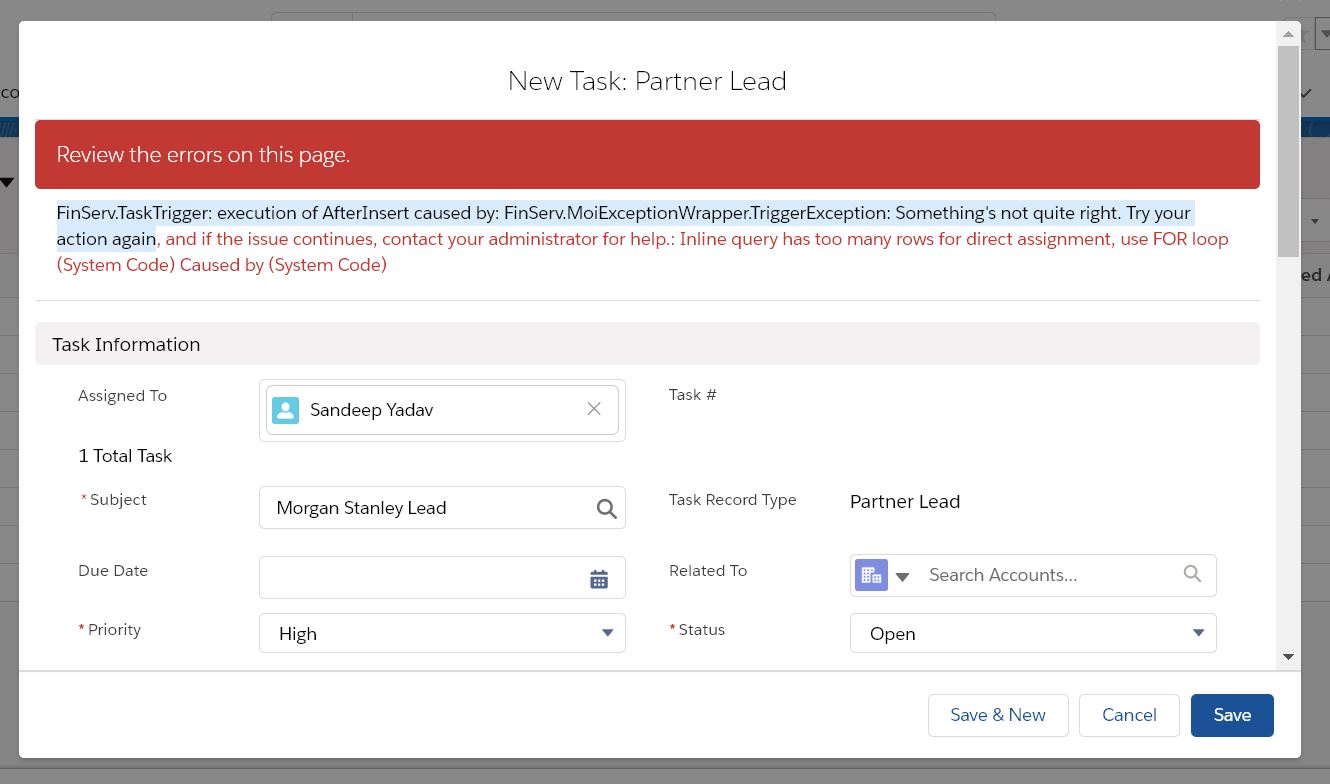The height and width of the screenshot is (784, 1330).
Task: Remove Sandeep Yadav from Assigned To
Action: (594, 409)
